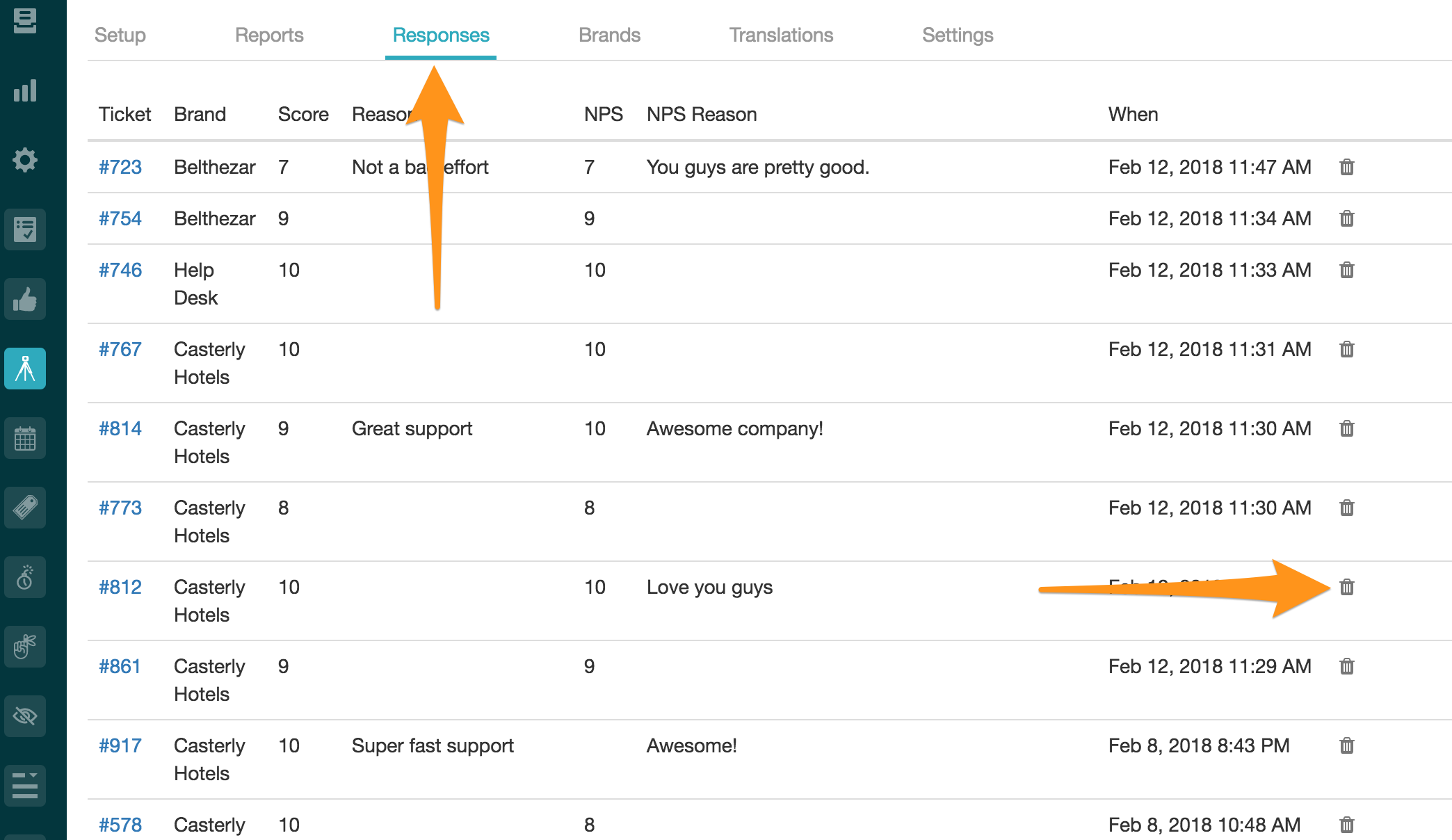
Task: Delete the response for ticket #723
Action: [1347, 167]
